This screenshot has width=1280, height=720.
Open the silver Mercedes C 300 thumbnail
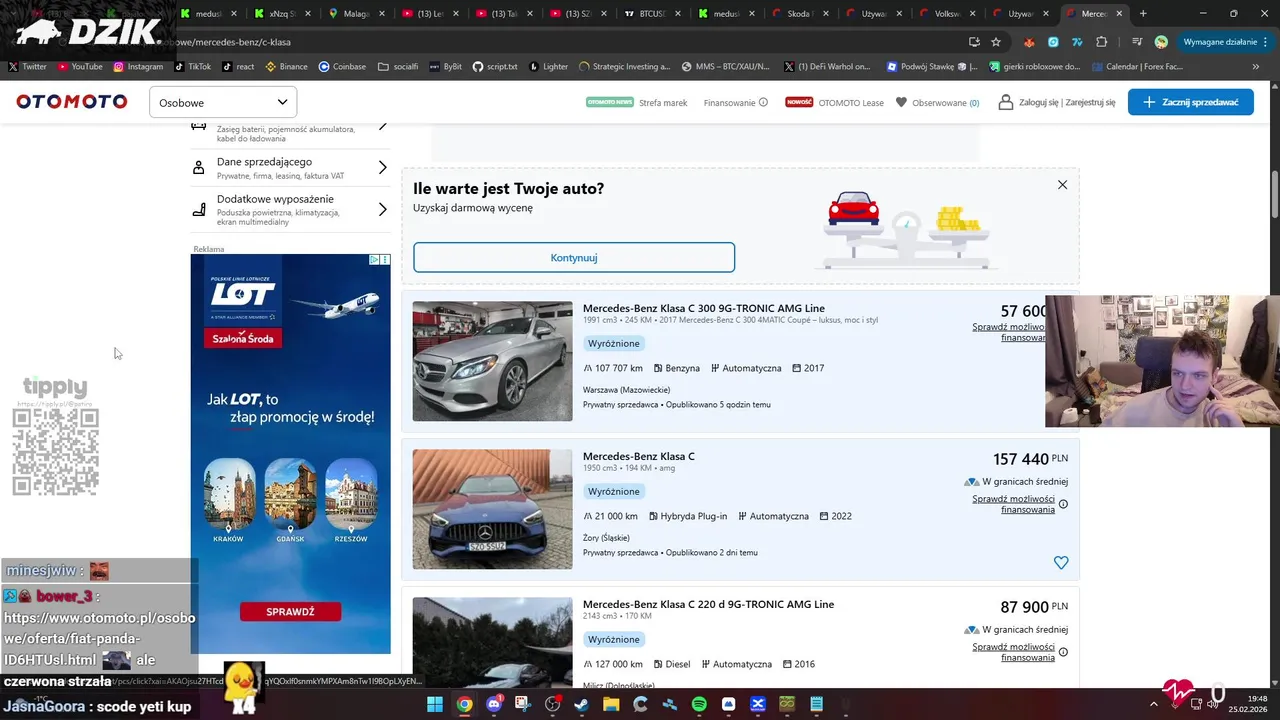coord(492,361)
